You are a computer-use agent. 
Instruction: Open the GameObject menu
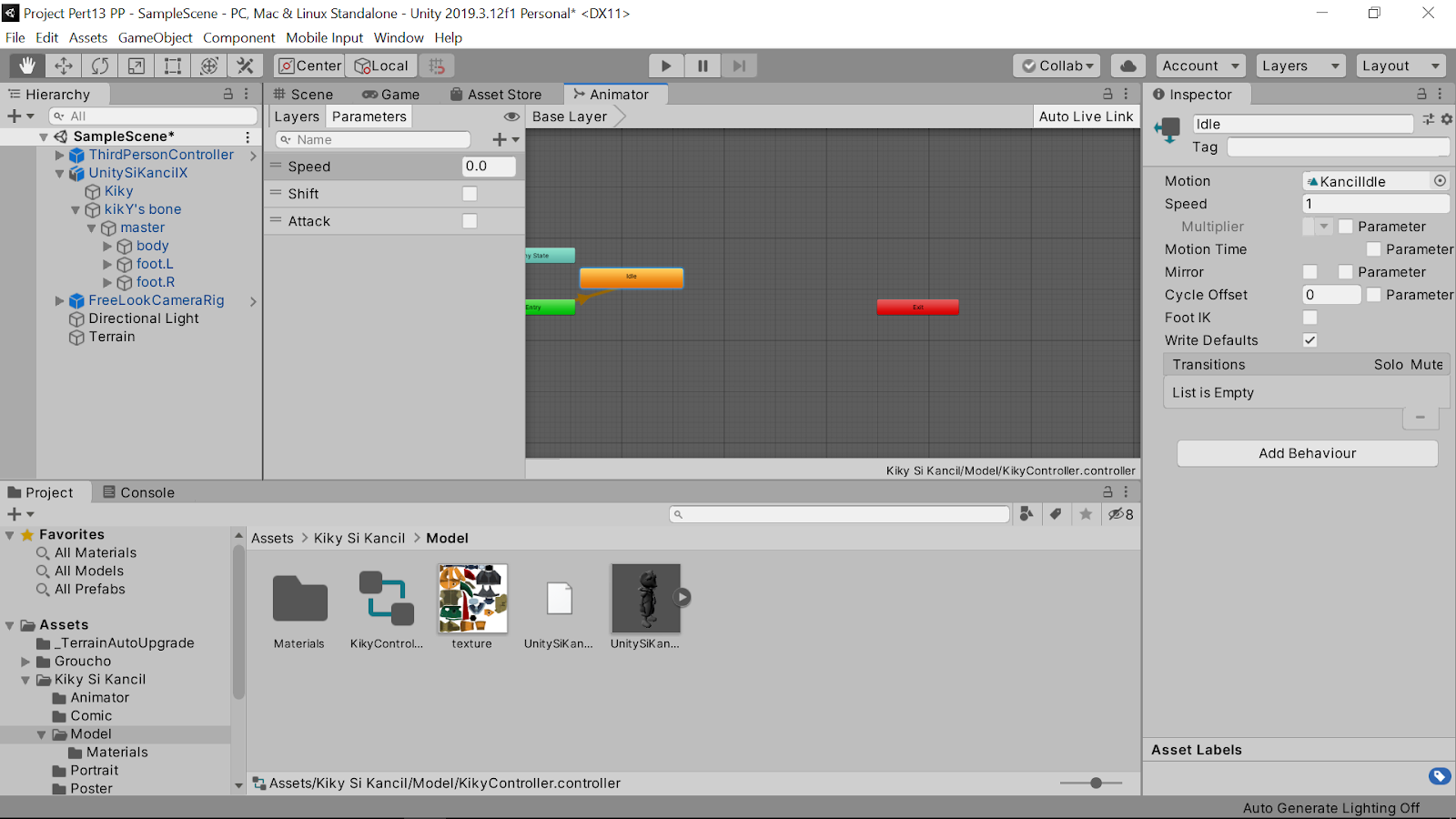click(155, 37)
